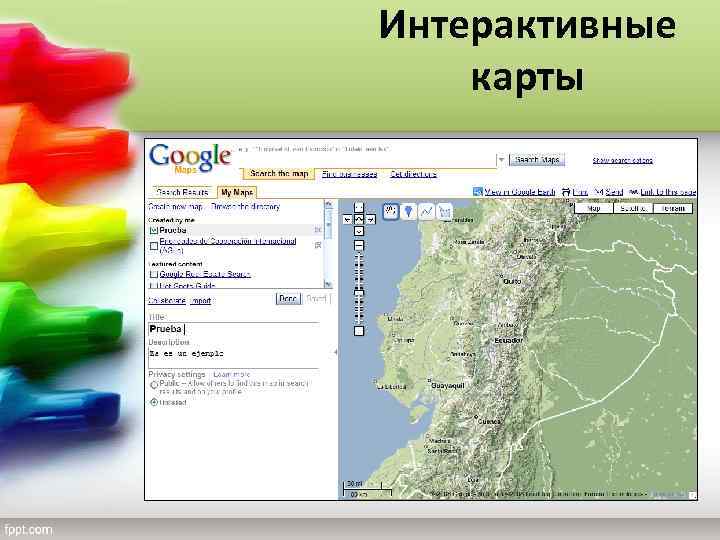Select the hand selection tool on map

pyautogui.click(x=390, y=212)
